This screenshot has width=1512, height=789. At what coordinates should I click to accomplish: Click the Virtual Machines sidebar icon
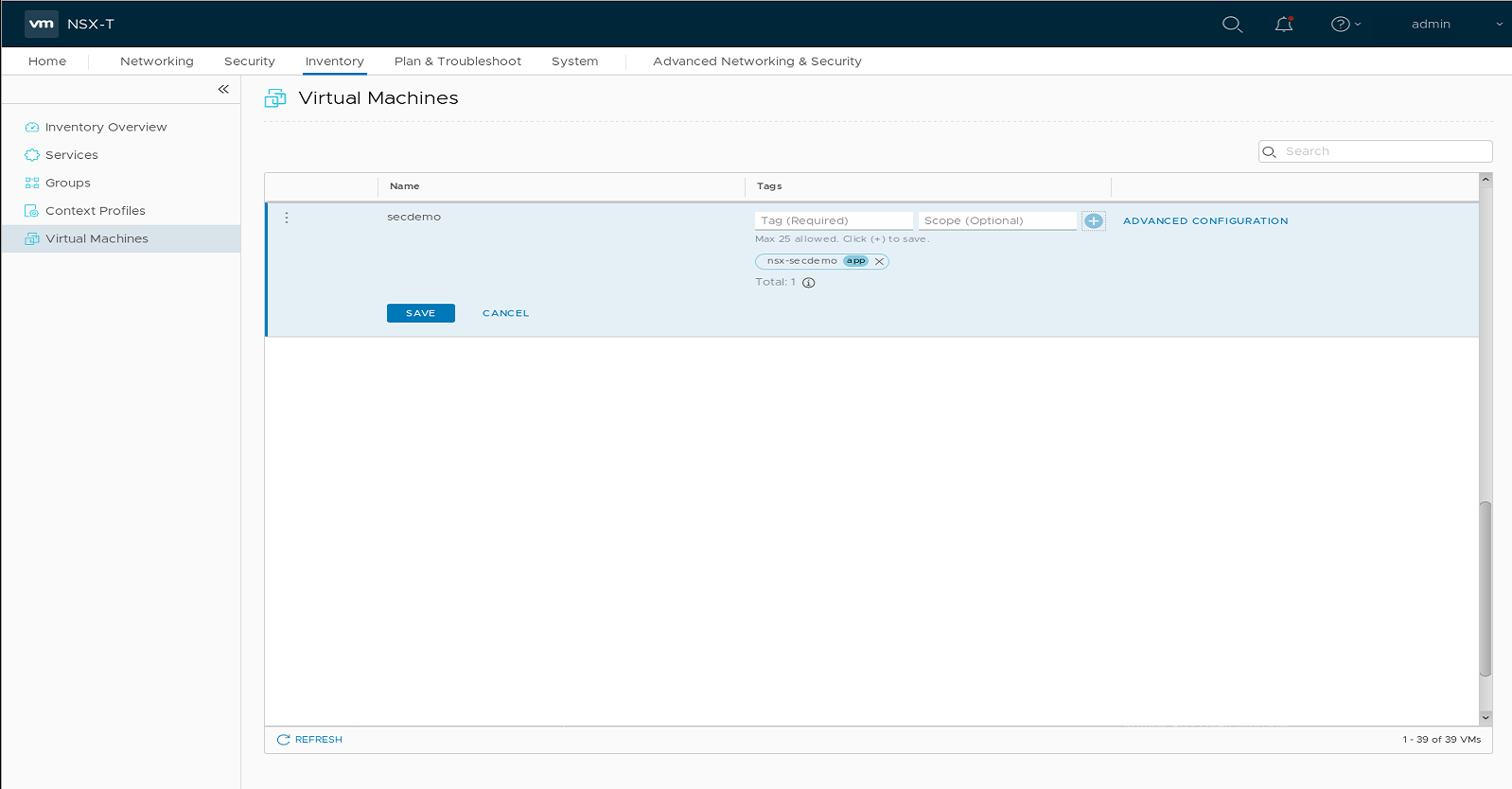coord(32,238)
